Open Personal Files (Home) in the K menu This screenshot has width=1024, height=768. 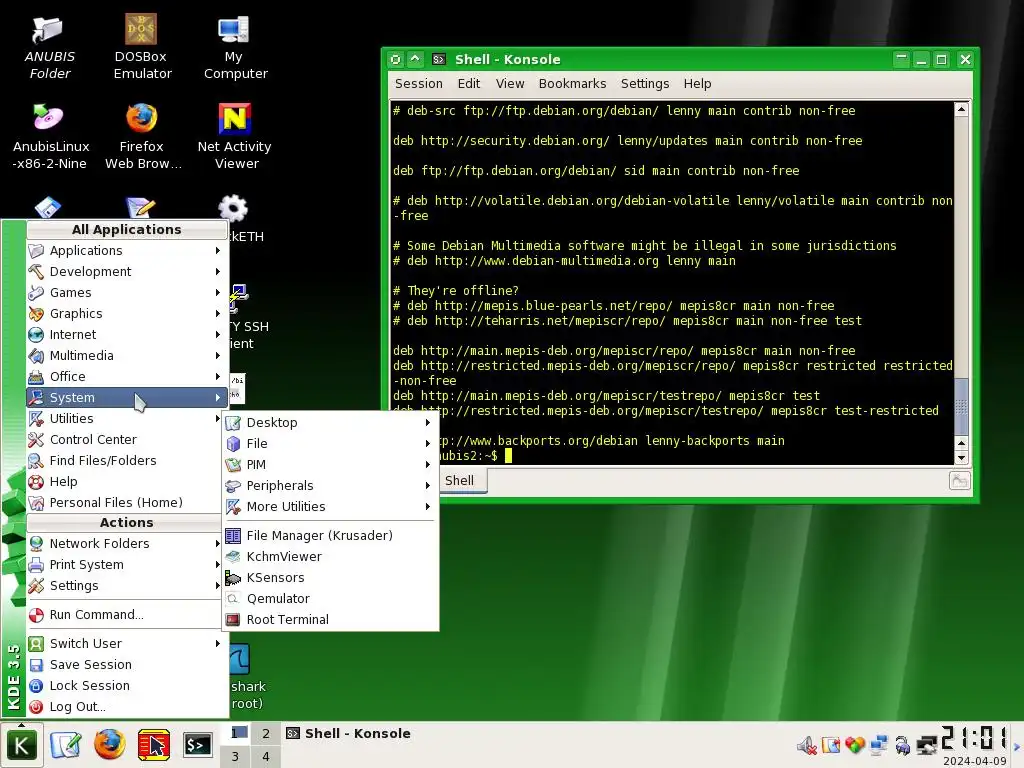click(x=126, y=502)
